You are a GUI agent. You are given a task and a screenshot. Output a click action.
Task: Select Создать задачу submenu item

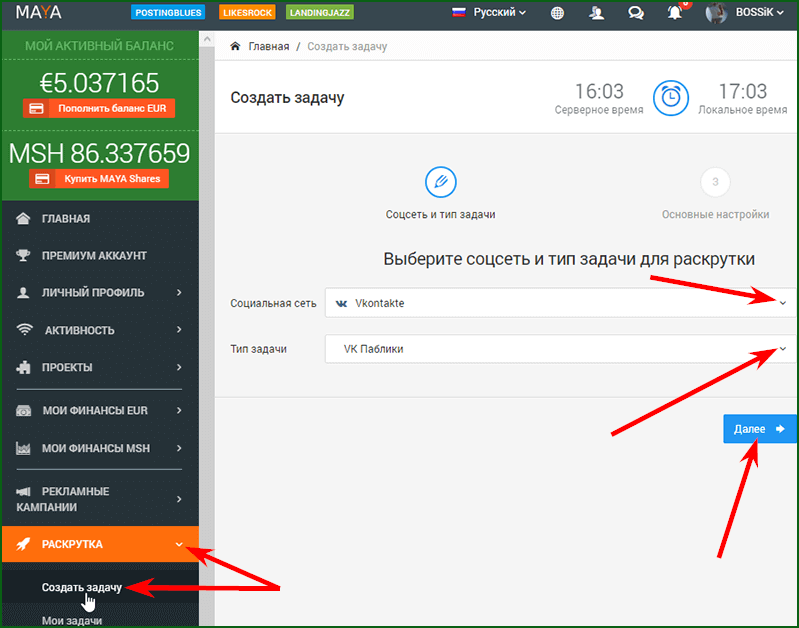coord(82,587)
